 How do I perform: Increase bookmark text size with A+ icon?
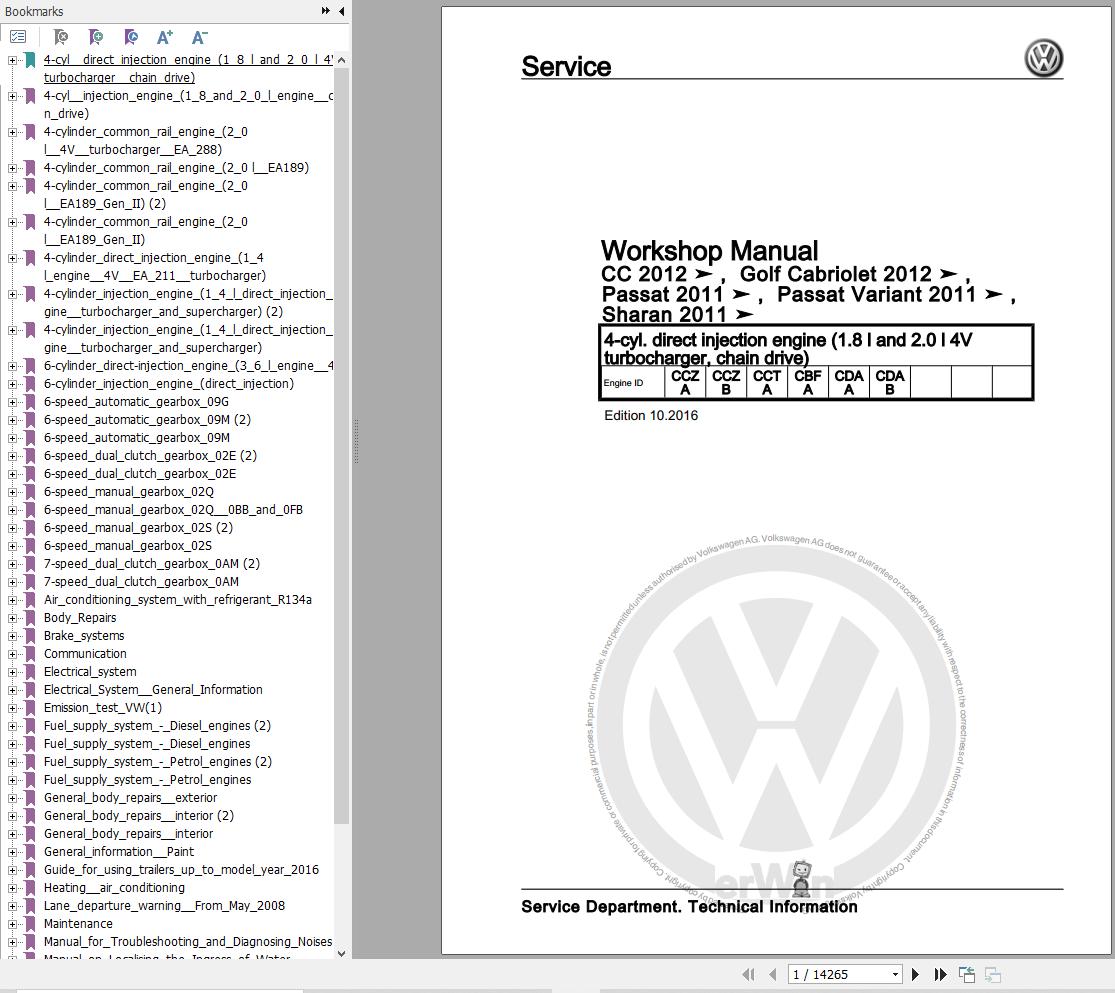pyautogui.click(x=164, y=37)
